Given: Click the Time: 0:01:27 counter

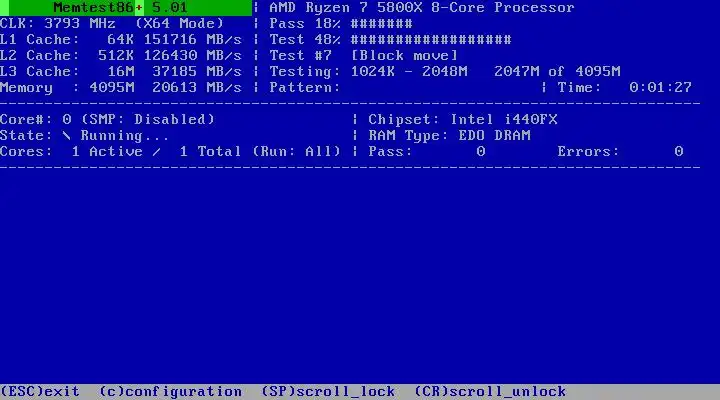Looking at the screenshot, I should (x=624, y=87).
